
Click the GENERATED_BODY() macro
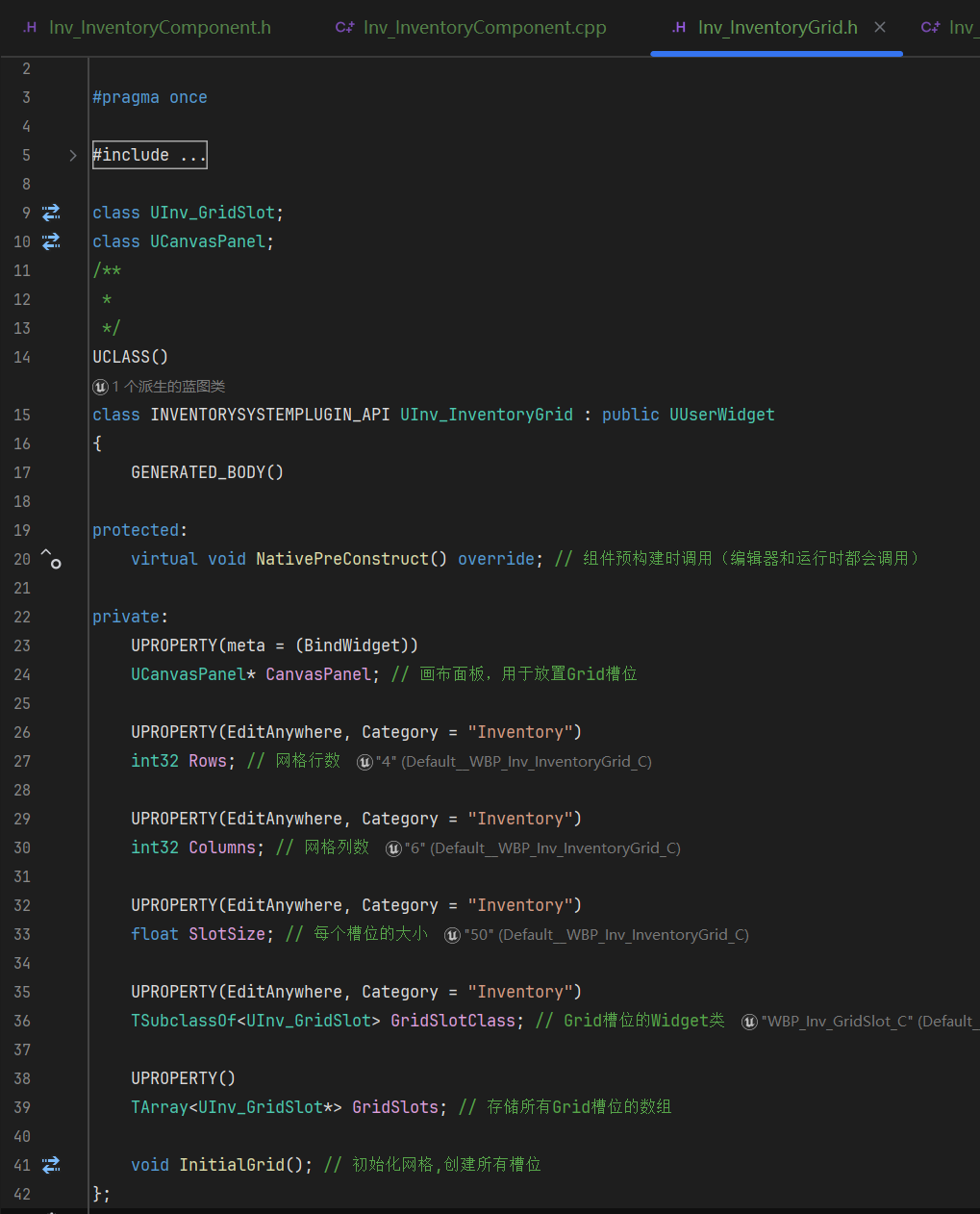208,472
